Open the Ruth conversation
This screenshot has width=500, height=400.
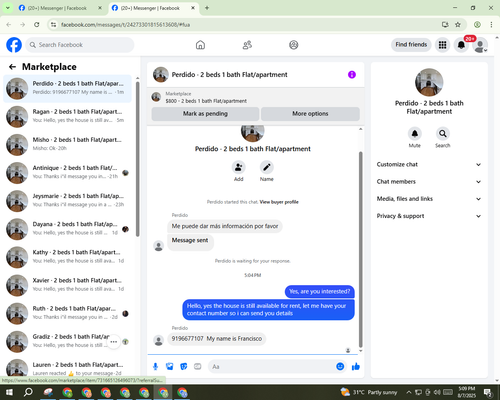tap(67, 313)
